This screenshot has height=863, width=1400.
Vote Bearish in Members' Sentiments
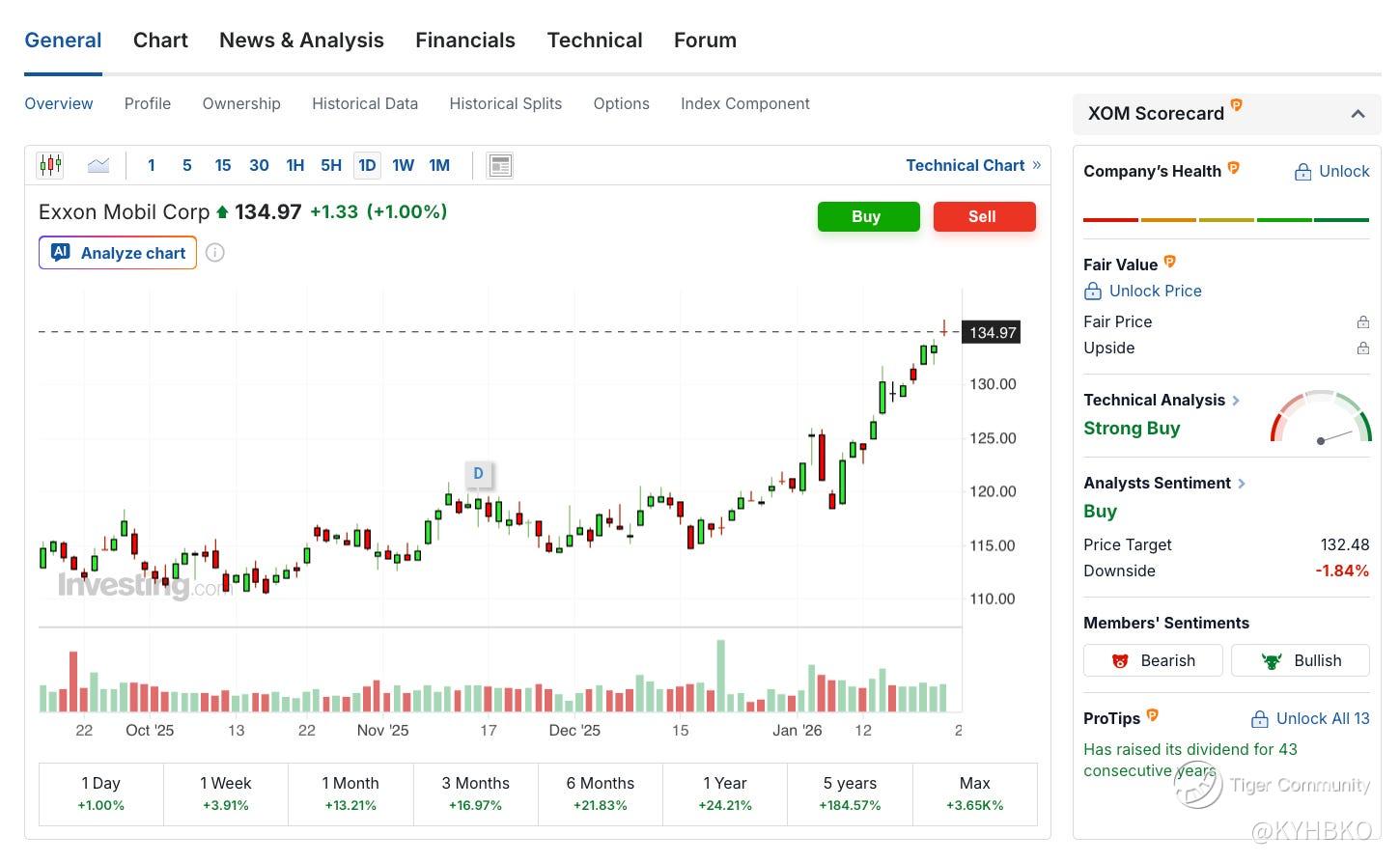pos(1153,660)
